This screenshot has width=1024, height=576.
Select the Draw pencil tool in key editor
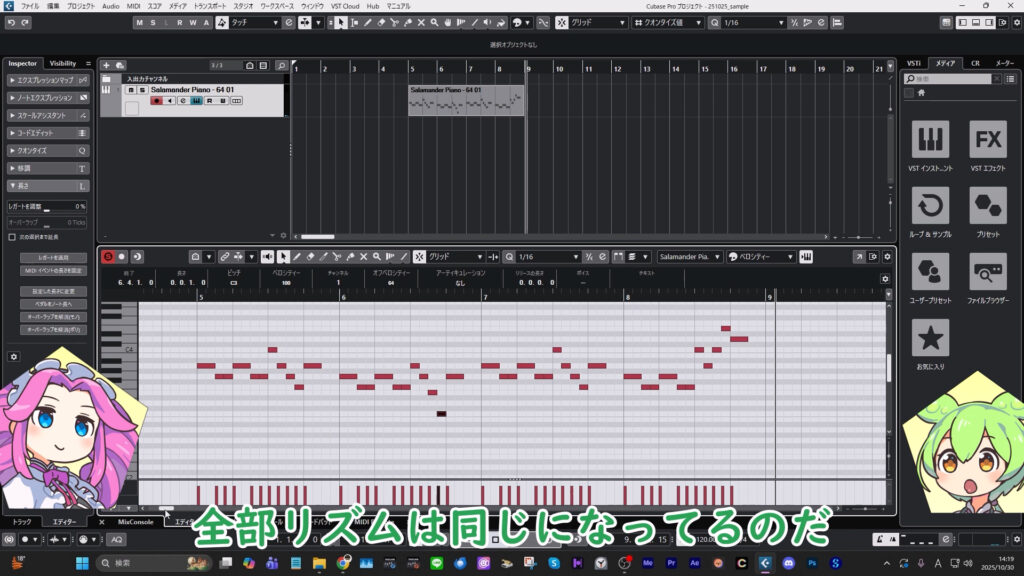point(297,257)
